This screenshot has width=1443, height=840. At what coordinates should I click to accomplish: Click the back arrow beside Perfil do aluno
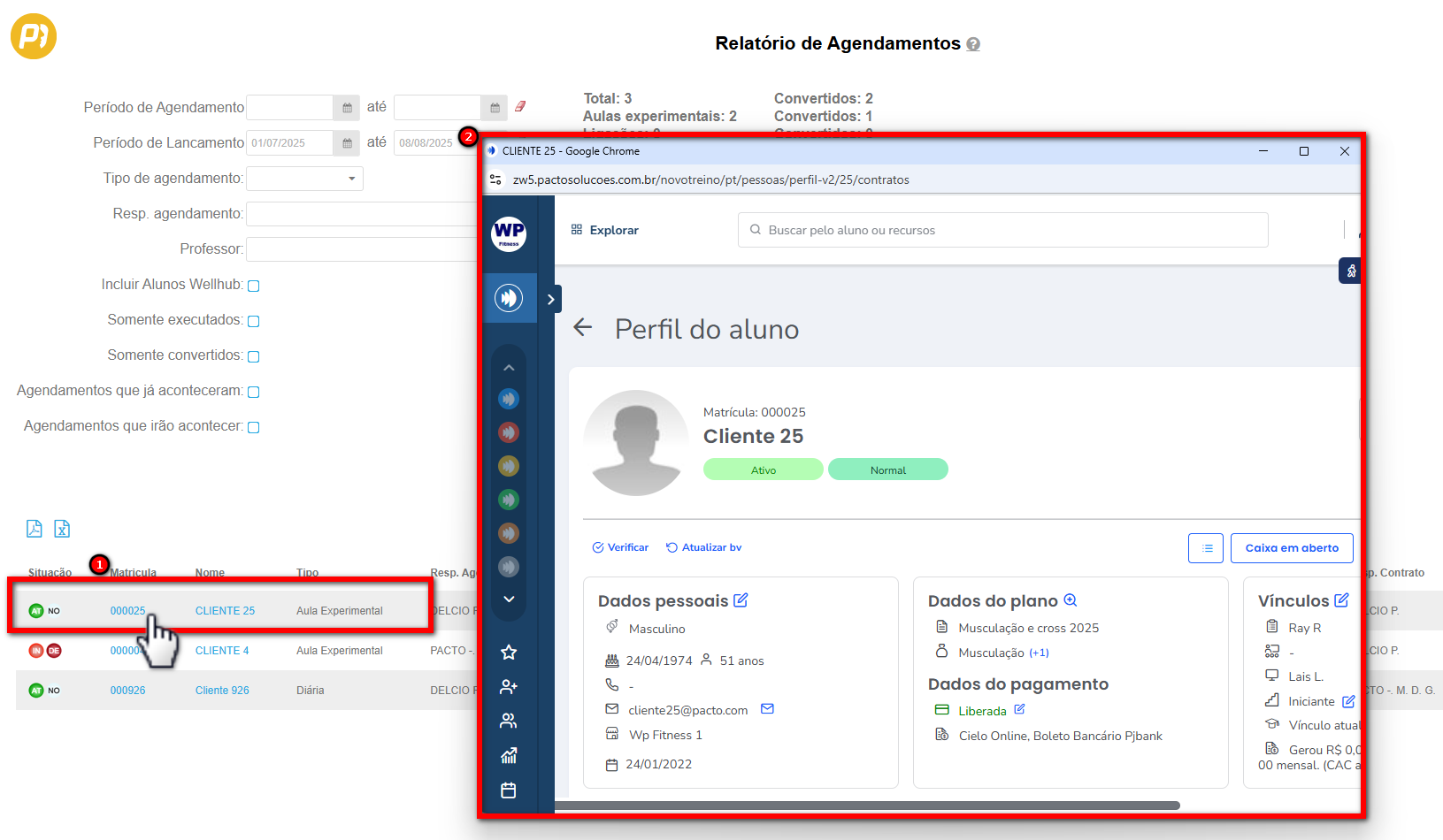[582, 328]
